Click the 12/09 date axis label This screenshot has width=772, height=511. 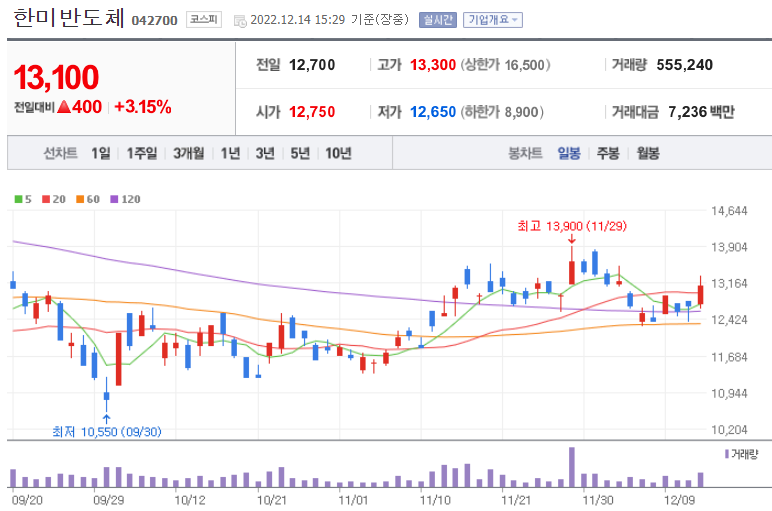point(679,500)
